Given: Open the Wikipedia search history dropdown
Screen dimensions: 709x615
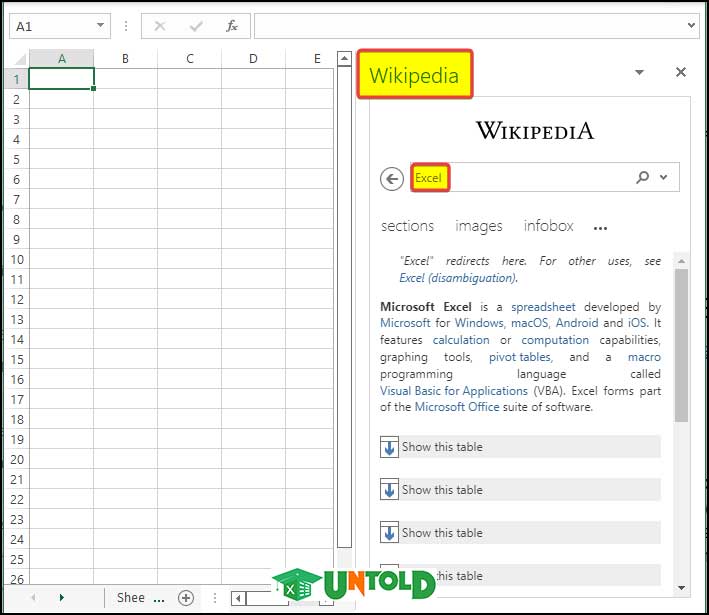Looking at the screenshot, I should (663, 177).
